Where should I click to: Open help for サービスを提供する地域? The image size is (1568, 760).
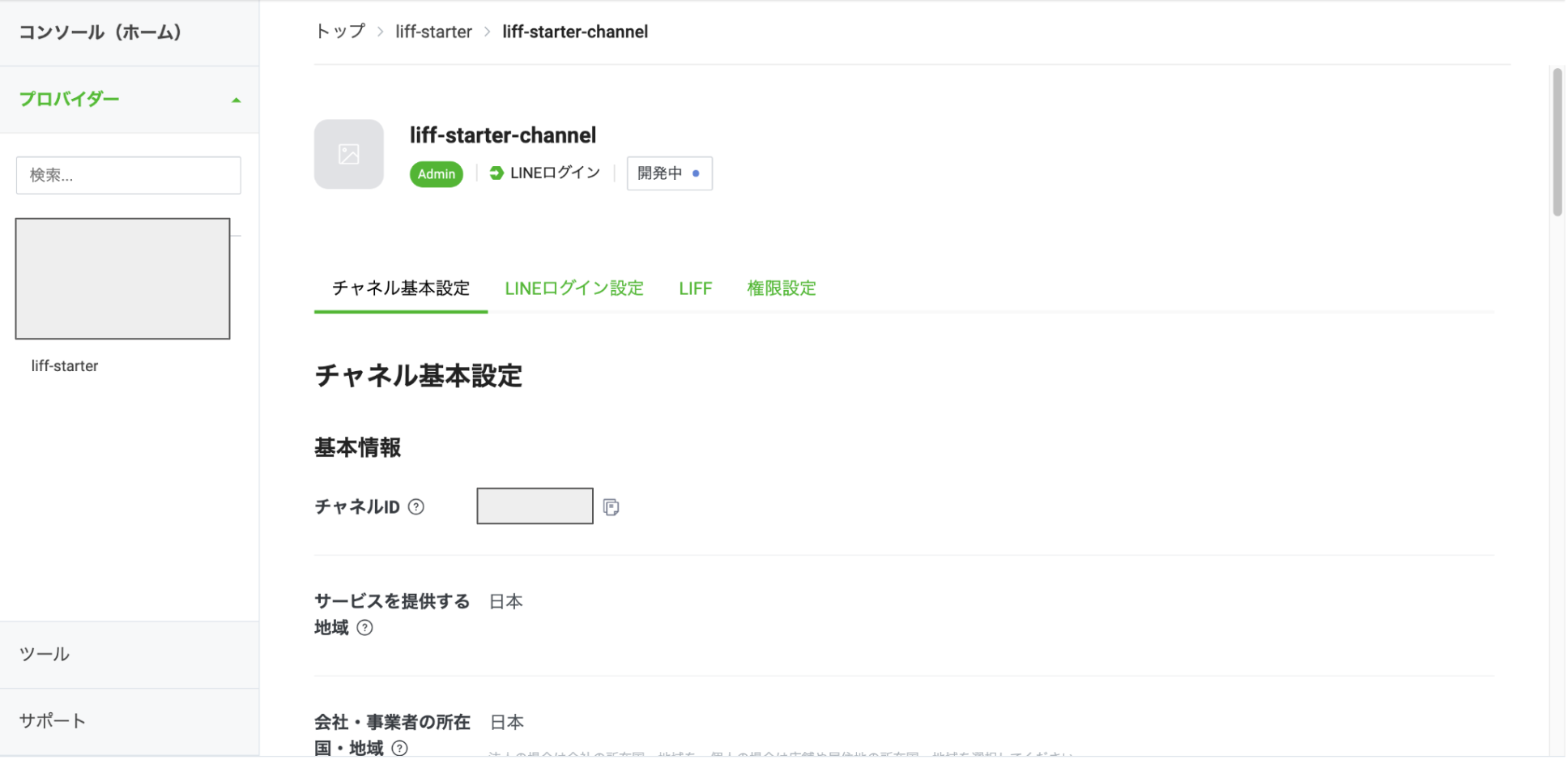click(x=365, y=627)
